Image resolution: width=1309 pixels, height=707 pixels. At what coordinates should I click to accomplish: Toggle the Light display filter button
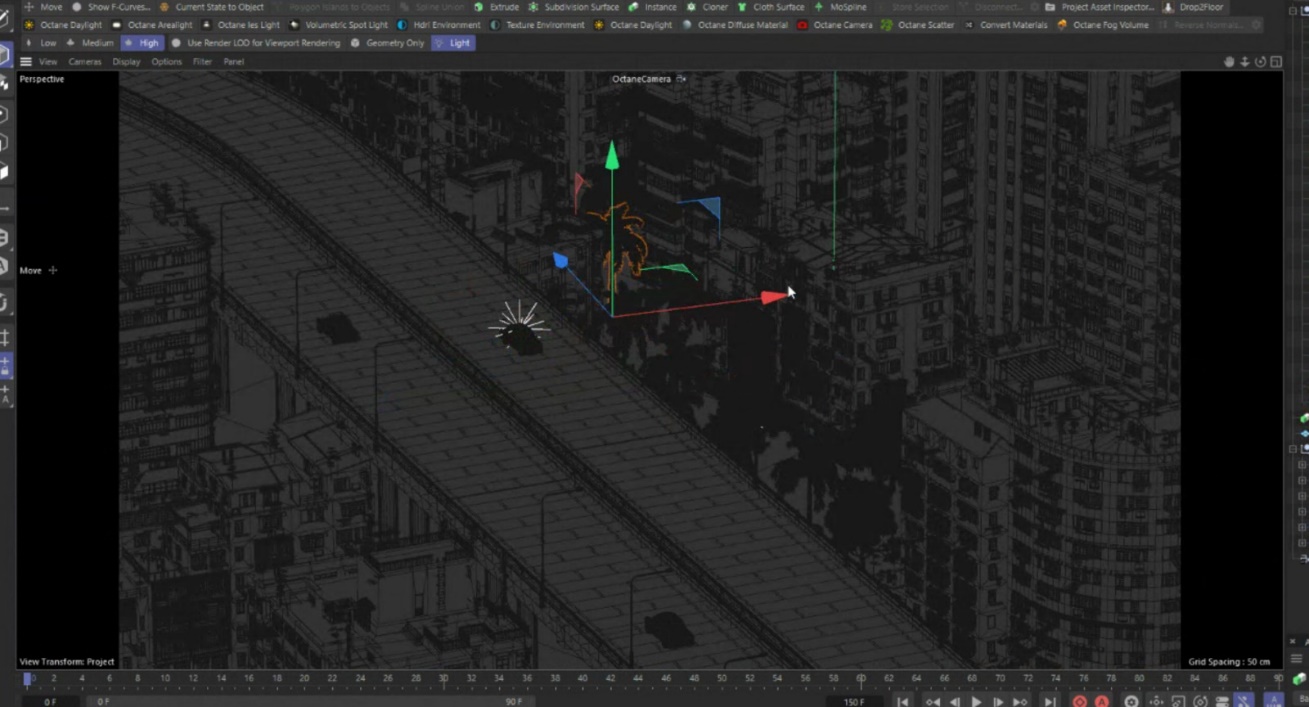point(453,43)
